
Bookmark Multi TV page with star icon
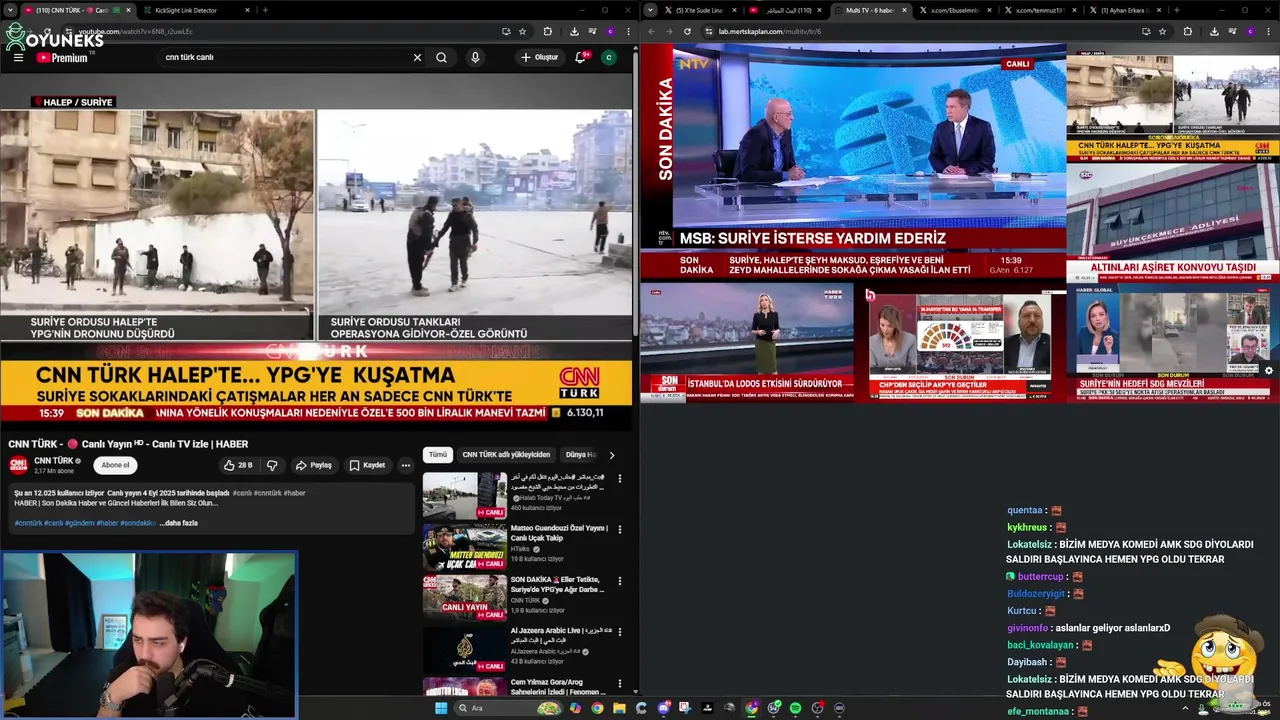tap(1162, 31)
